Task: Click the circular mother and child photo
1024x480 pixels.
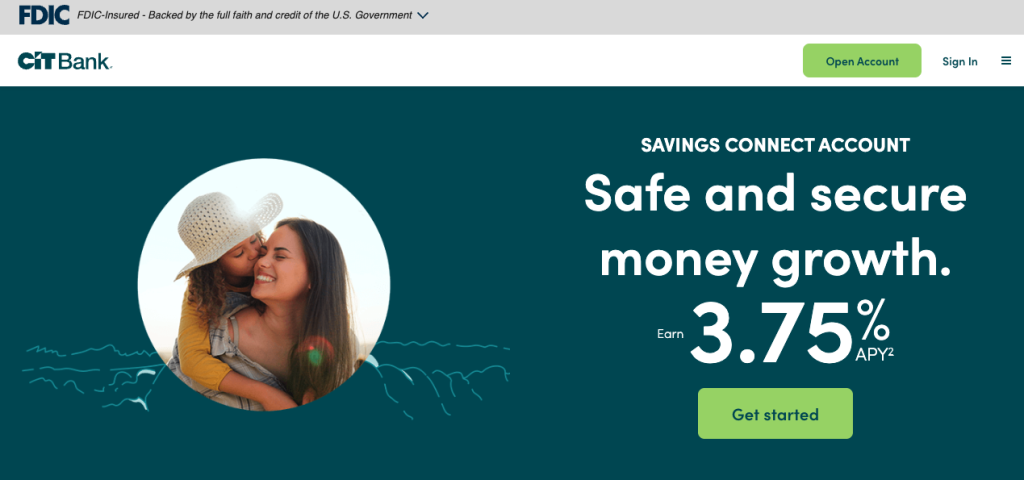Action: (x=264, y=285)
